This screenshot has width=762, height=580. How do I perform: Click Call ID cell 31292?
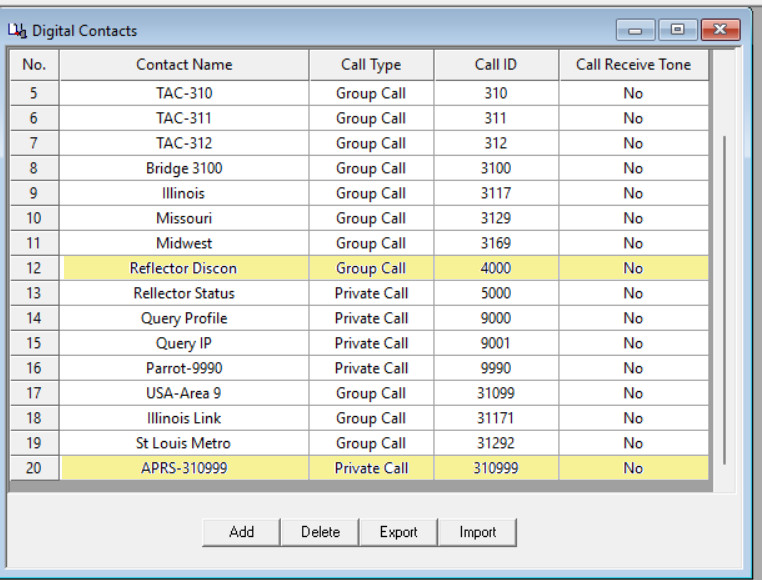click(496, 443)
